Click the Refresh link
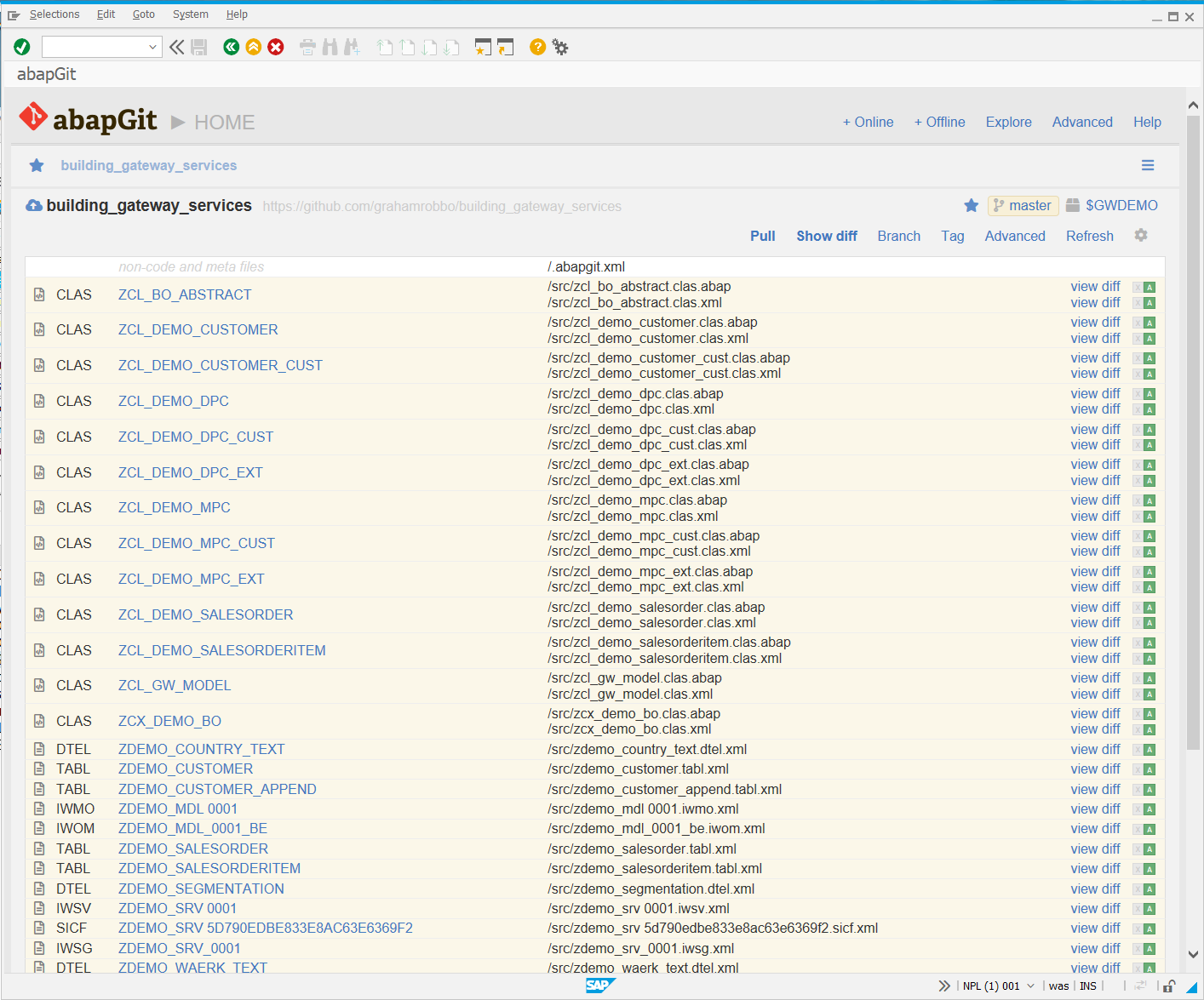Image resolution: width=1204 pixels, height=1000 pixels. (x=1089, y=236)
